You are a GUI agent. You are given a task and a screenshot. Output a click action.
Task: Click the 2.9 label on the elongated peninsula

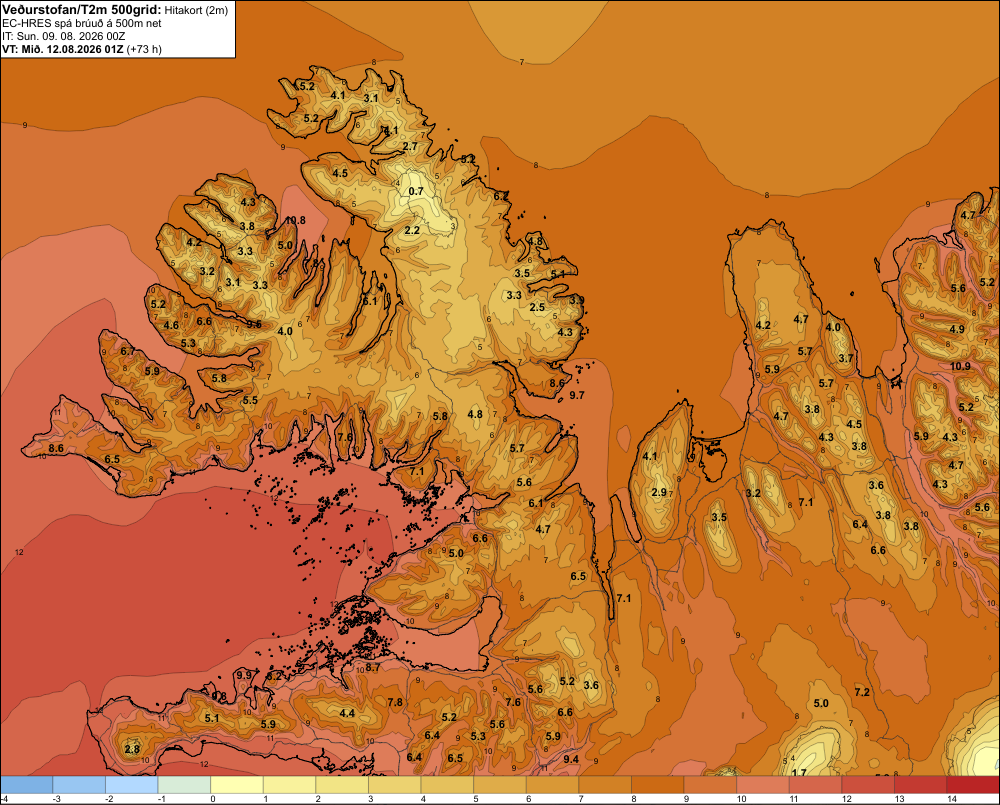coord(659,492)
